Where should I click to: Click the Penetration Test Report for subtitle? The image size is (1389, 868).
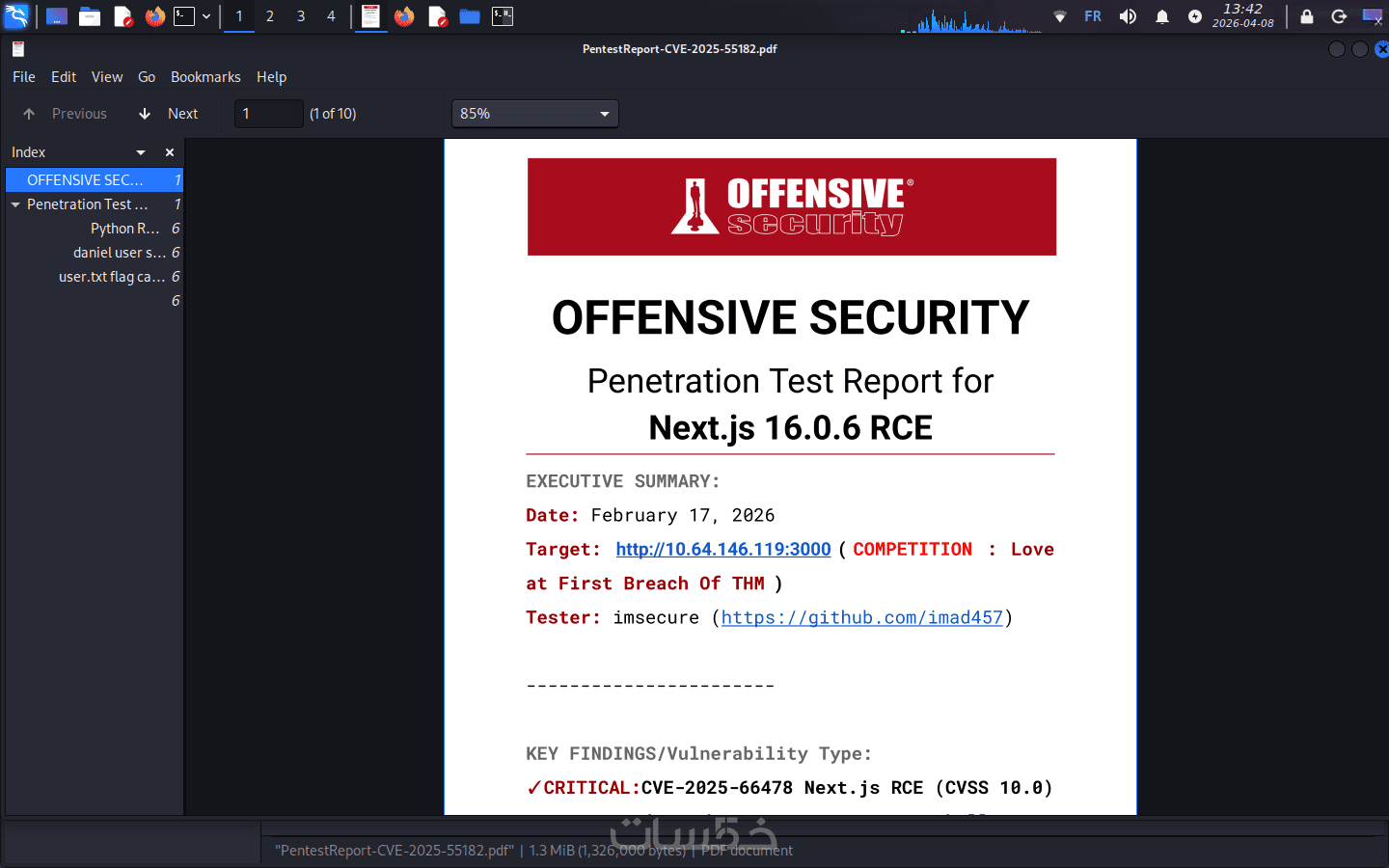click(791, 381)
